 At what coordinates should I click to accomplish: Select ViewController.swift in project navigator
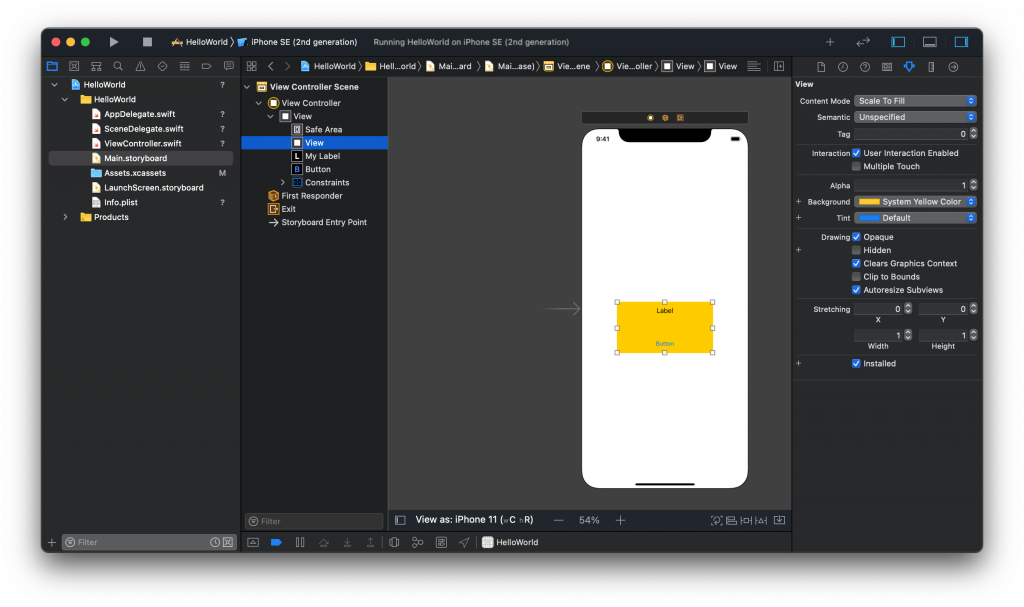[142, 143]
